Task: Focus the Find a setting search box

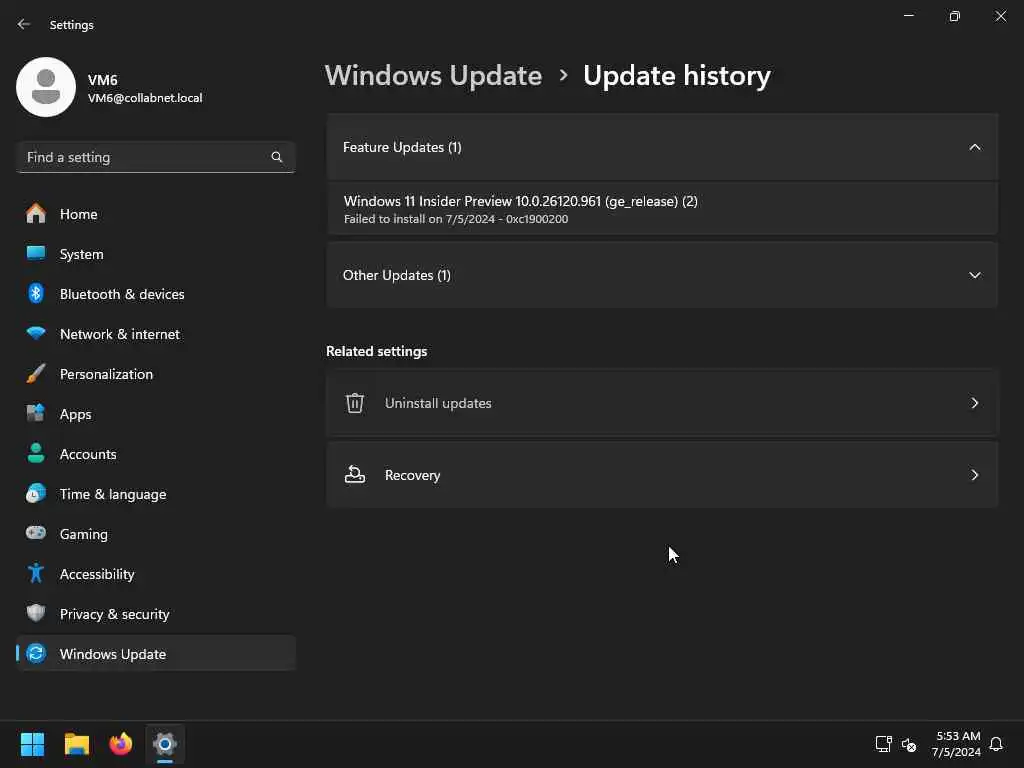Action: point(156,157)
